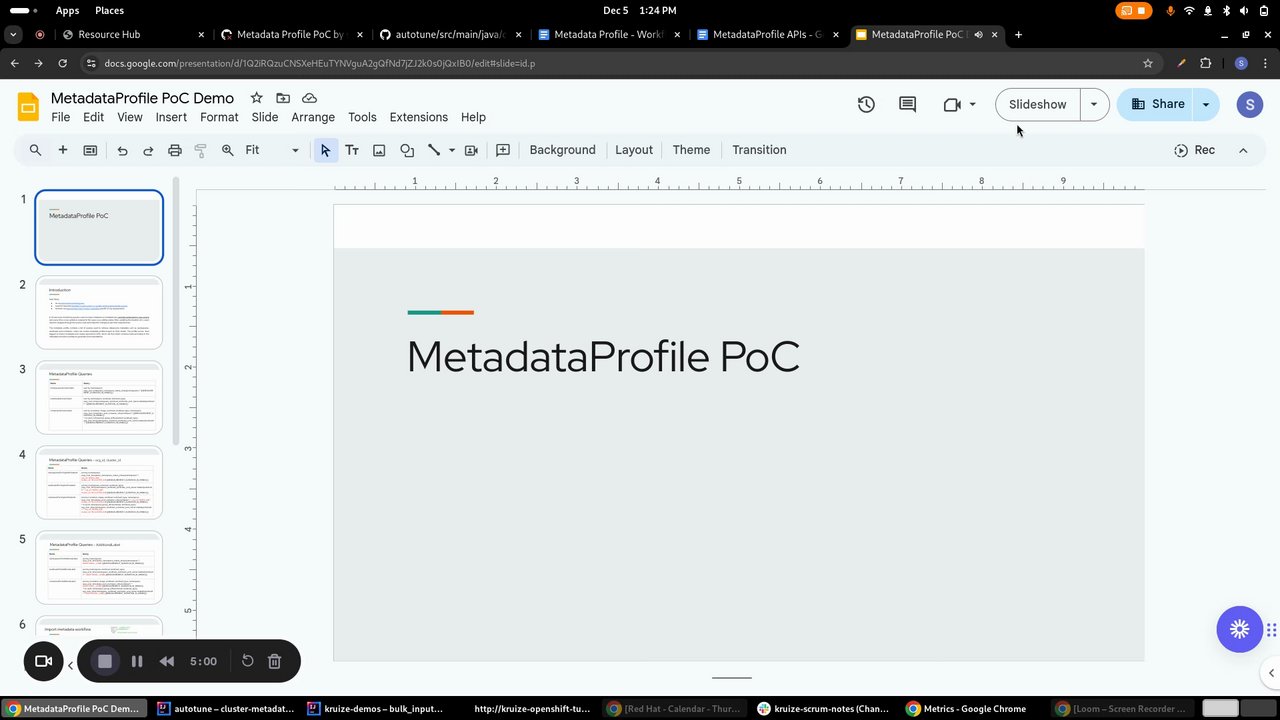Open the Format menu
Screen dimensions: 1280x720
click(x=219, y=117)
